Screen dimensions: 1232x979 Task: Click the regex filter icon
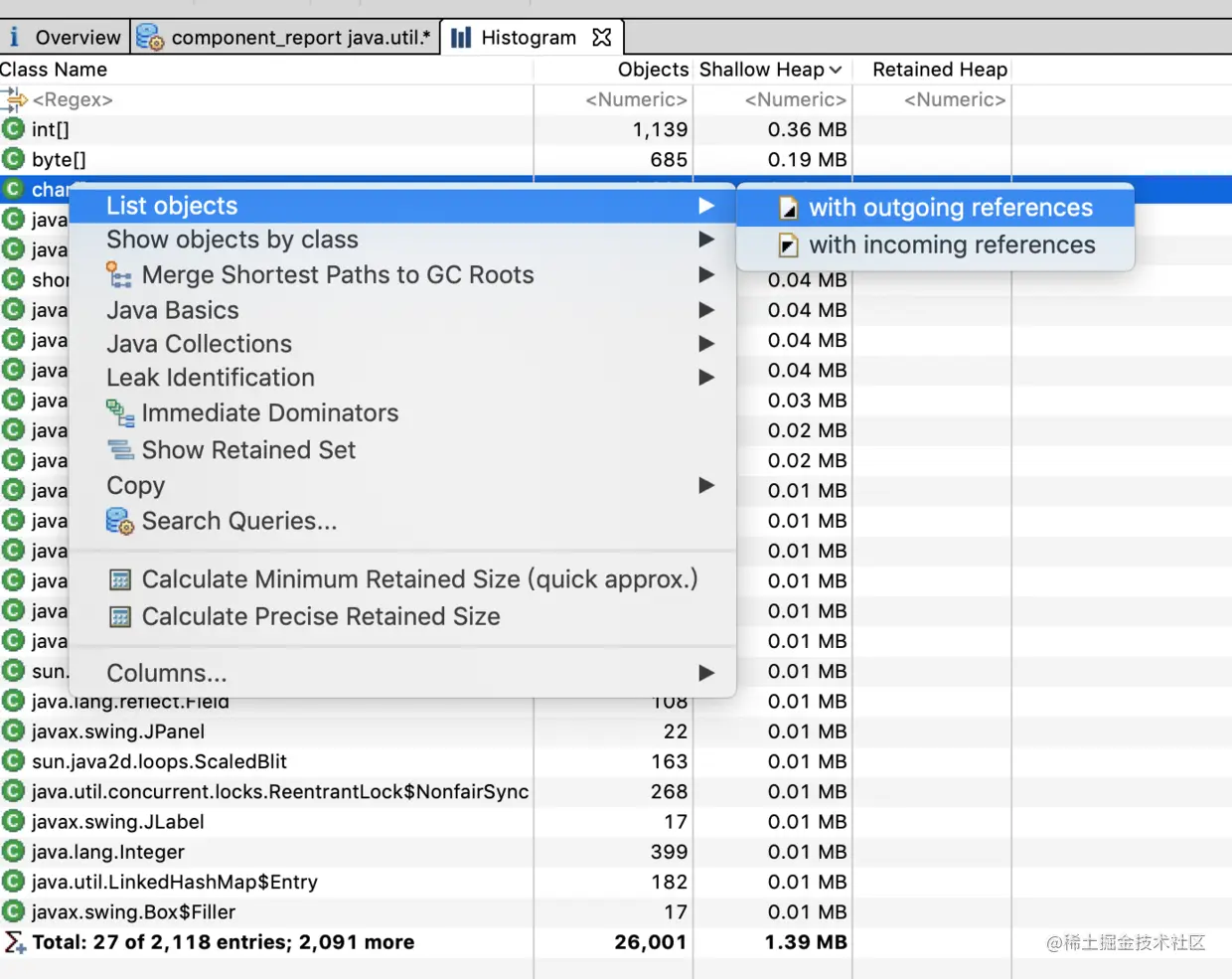point(14,97)
